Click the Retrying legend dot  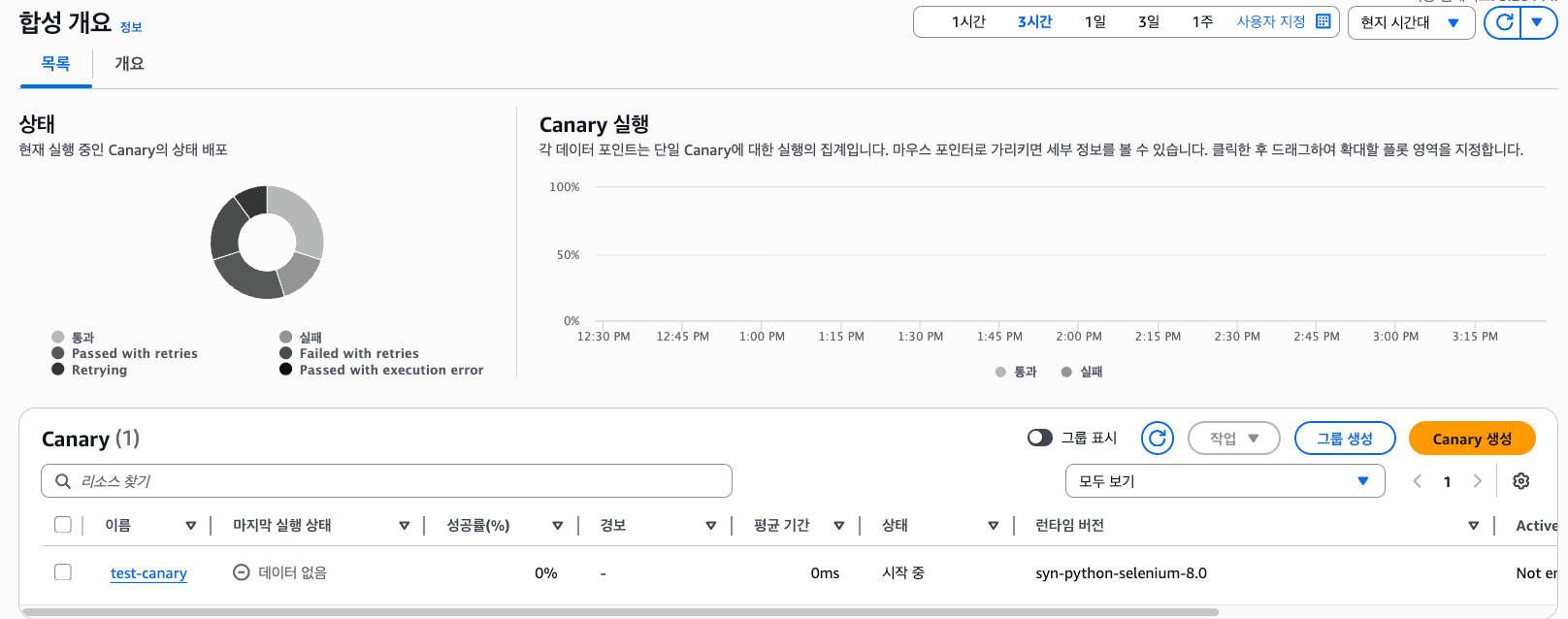tap(58, 370)
